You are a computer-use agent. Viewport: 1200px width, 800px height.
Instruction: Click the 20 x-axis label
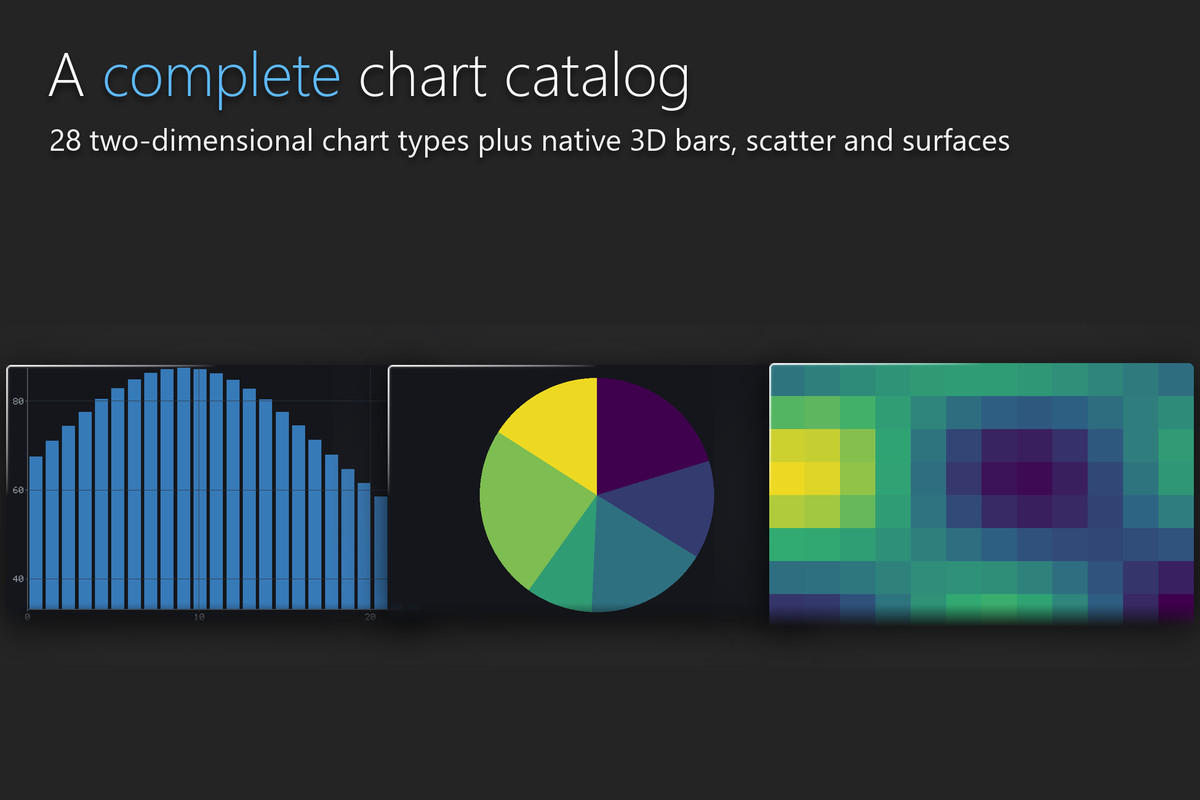click(x=370, y=618)
